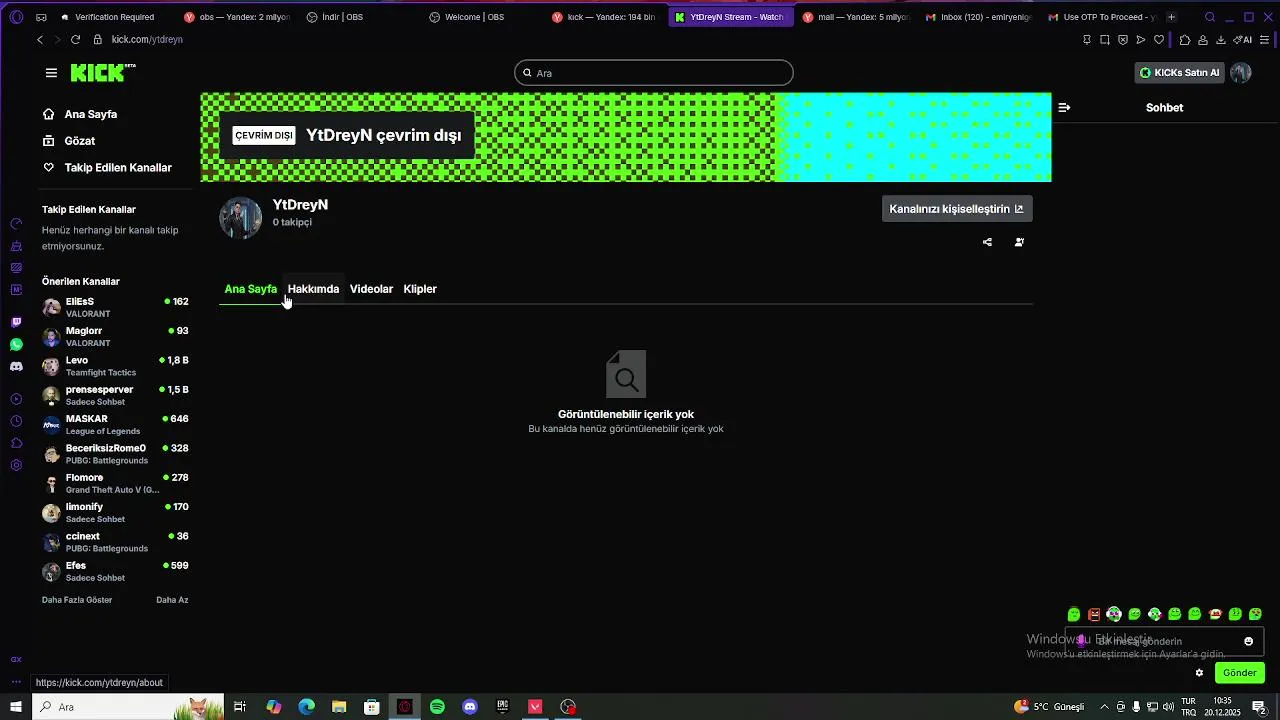Open MASKAR League of Legends channel
The width and height of the screenshot is (1280, 720).
(115, 425)
